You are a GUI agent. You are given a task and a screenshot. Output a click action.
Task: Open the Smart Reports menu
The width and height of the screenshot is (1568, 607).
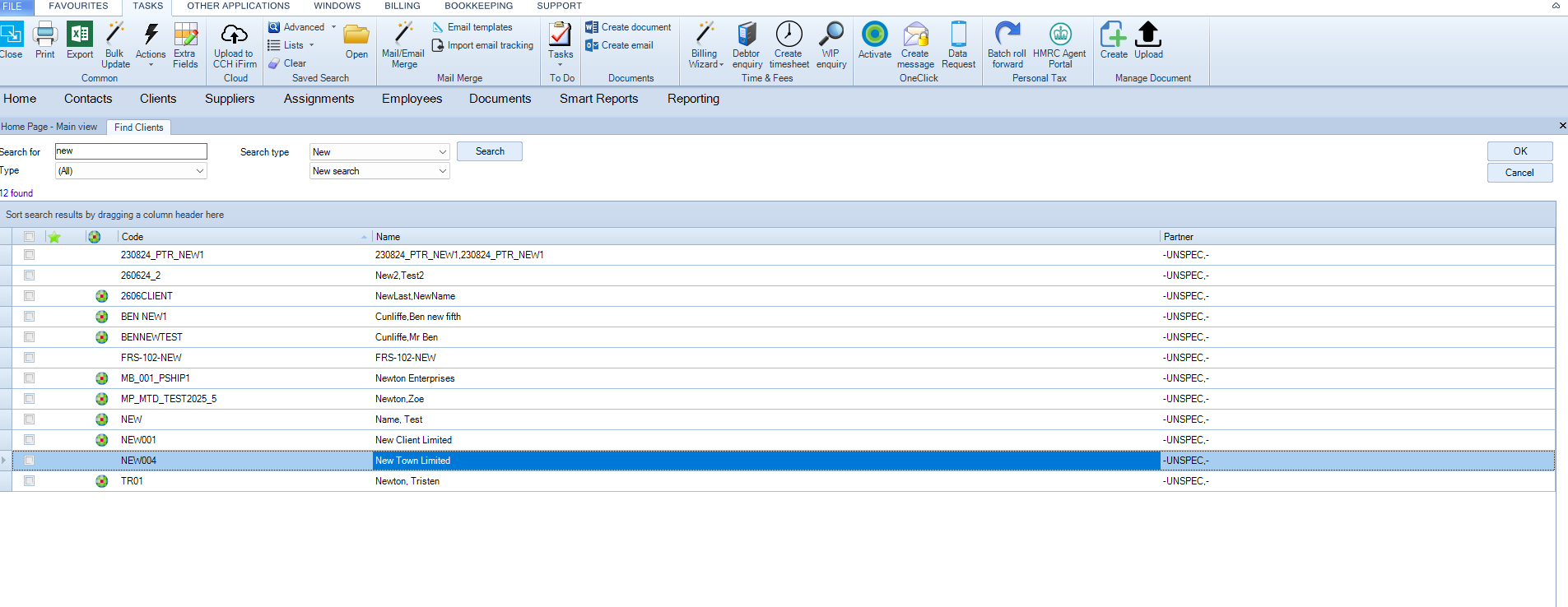(599, 99)
